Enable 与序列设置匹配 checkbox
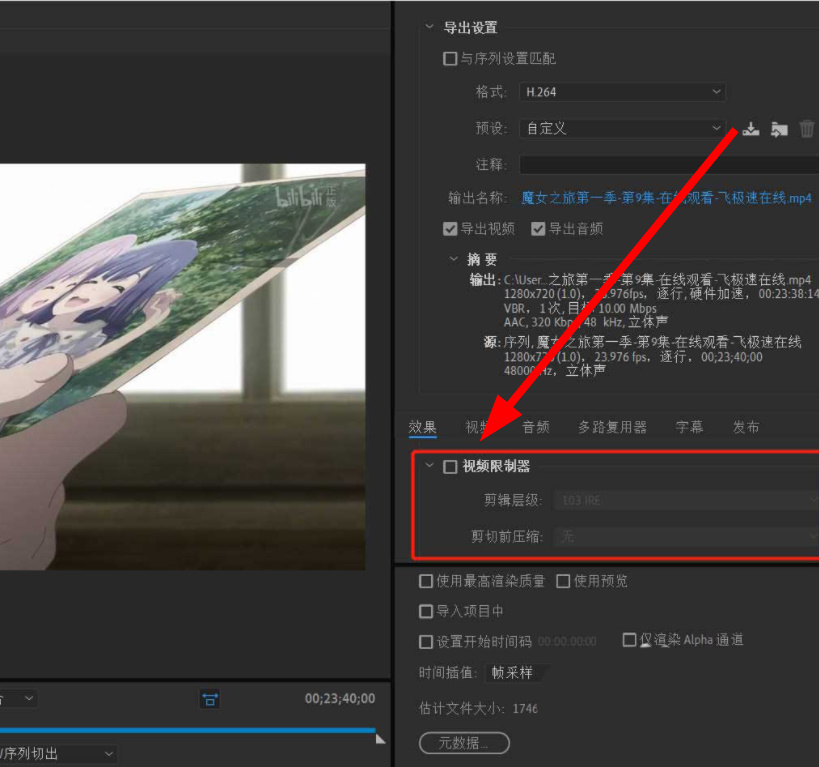The height and width of the screenshot is (767, 819). tap(450, 59)
